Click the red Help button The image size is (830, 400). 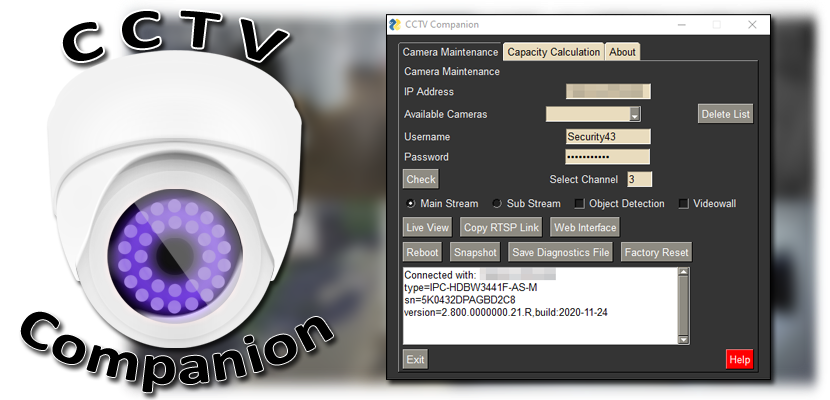pos(739,360)
